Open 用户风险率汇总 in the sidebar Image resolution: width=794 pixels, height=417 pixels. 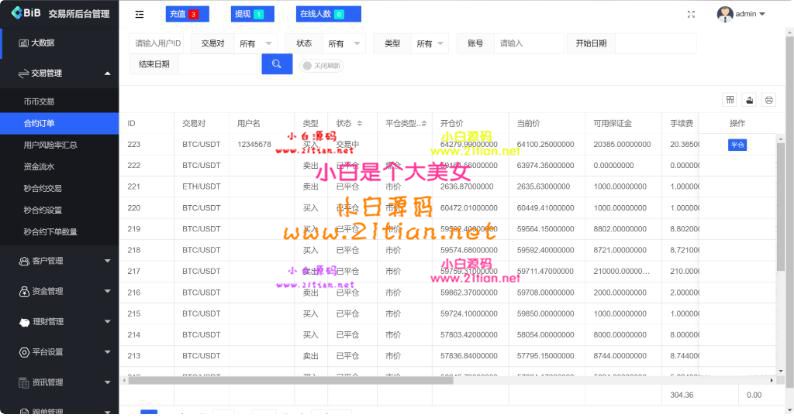point(50,145)
